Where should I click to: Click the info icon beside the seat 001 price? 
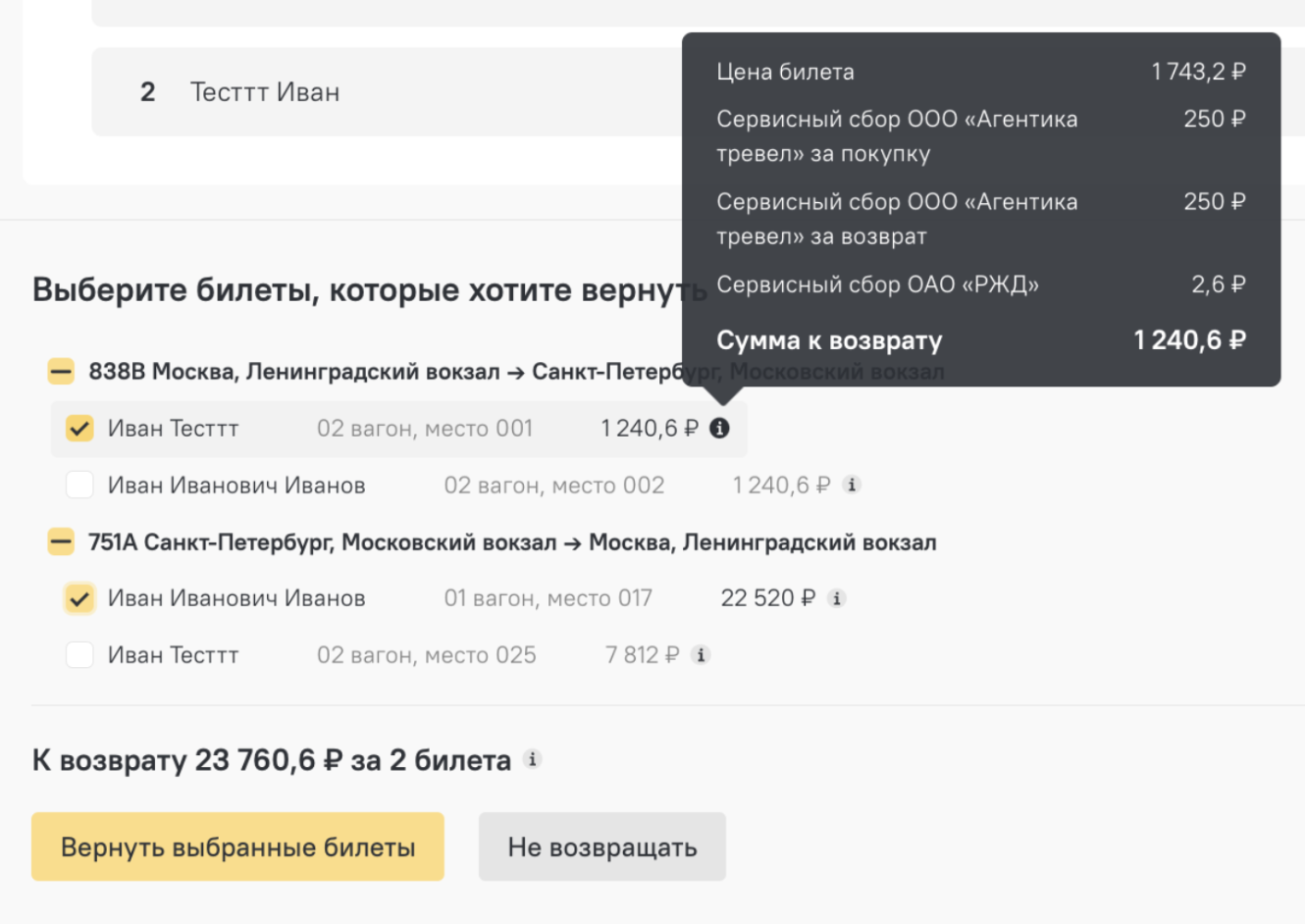[x=719, y=429]
